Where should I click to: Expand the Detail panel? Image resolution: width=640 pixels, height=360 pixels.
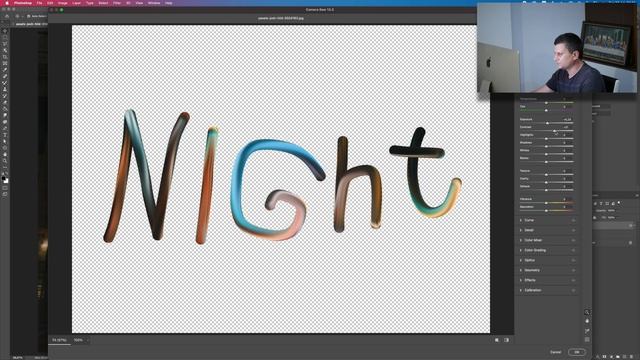pyautogui.click(x=521, y=230)
